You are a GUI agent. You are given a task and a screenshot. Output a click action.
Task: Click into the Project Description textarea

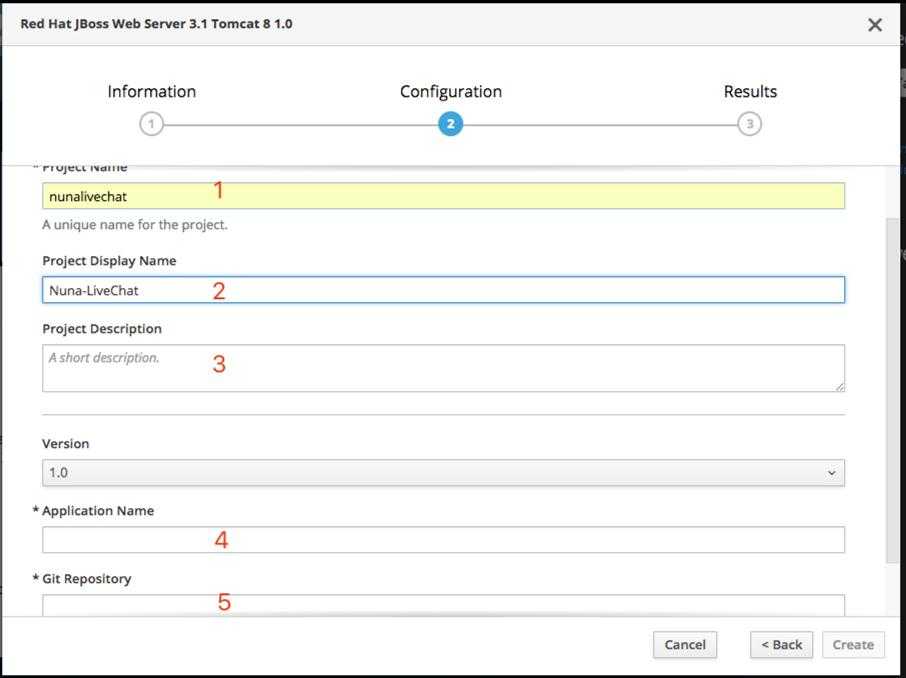click(x=443, y=368)
